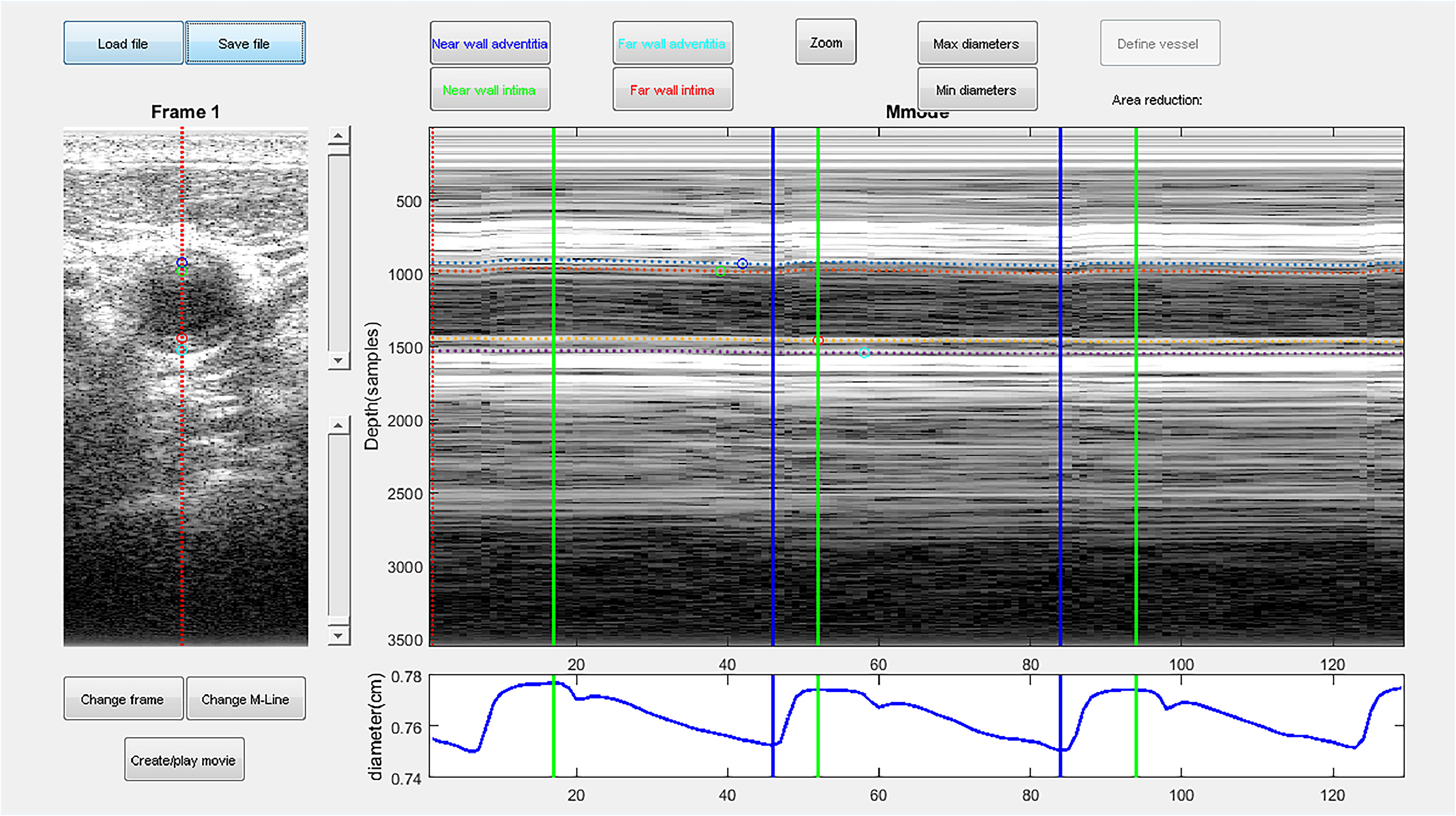Click the Change M-Line button
1456x816 pixels.
(x=246, y=699)
